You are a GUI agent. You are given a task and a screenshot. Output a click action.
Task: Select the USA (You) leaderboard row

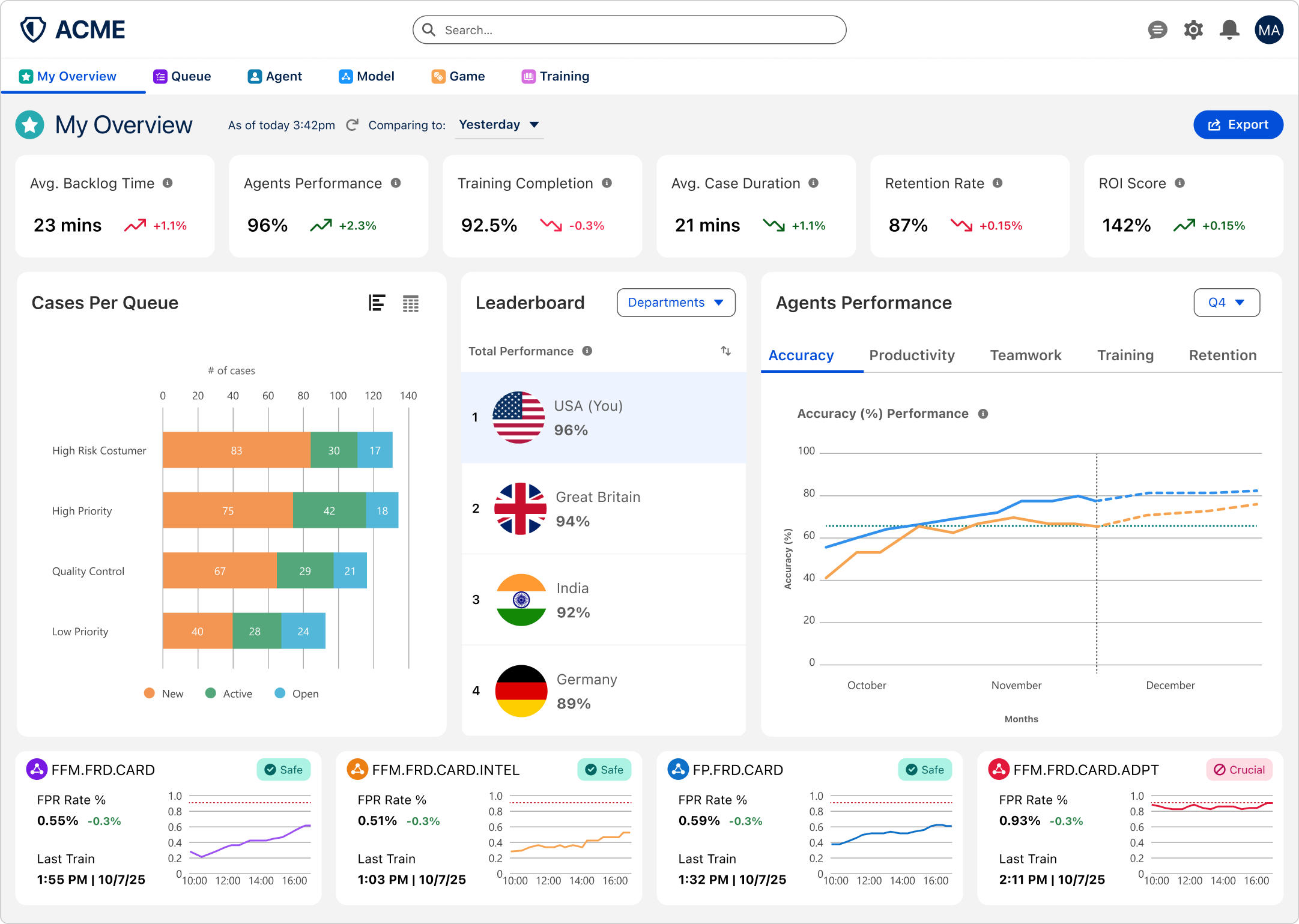[604, 418]
